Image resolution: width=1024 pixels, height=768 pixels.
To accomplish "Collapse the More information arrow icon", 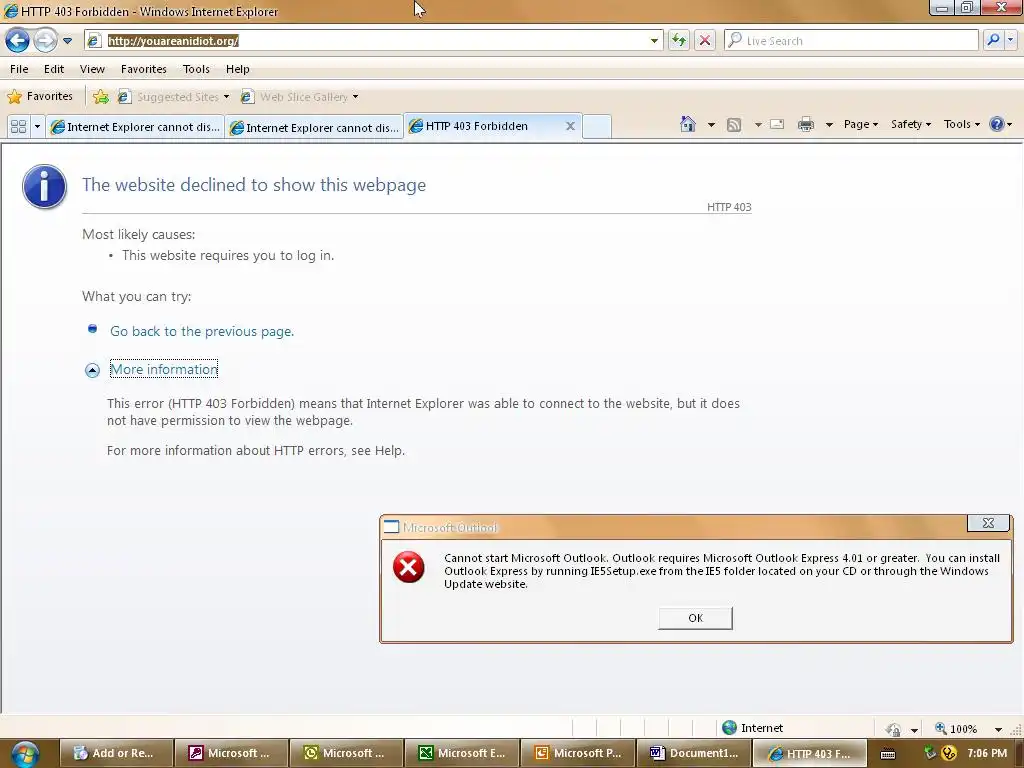I will point(92,370).
